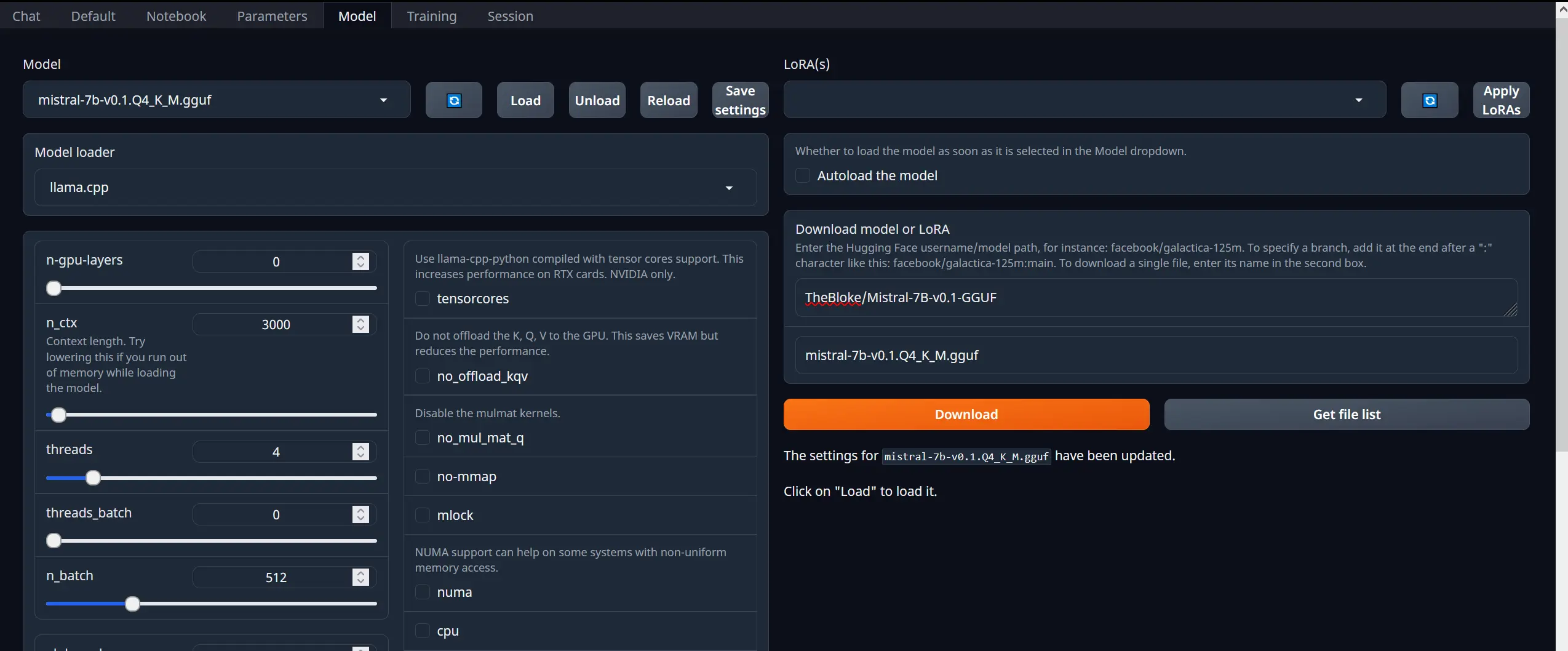
Task: Open the Default tab
Action: coord(93,16)
